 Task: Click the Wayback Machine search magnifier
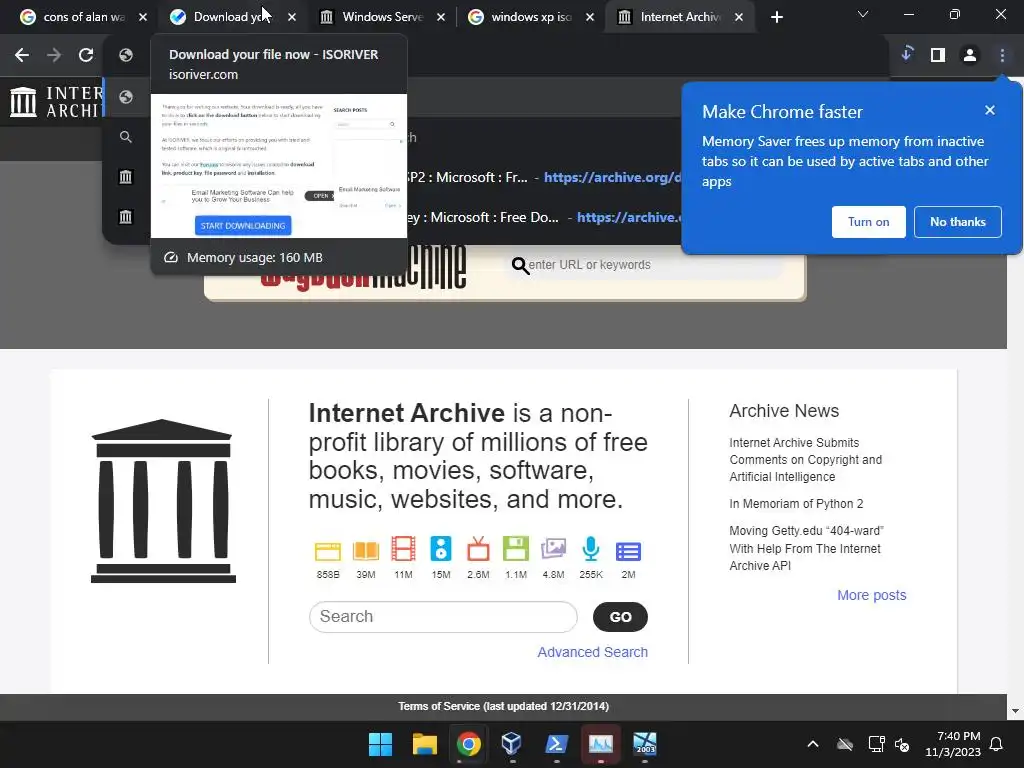tap(520, 265)
